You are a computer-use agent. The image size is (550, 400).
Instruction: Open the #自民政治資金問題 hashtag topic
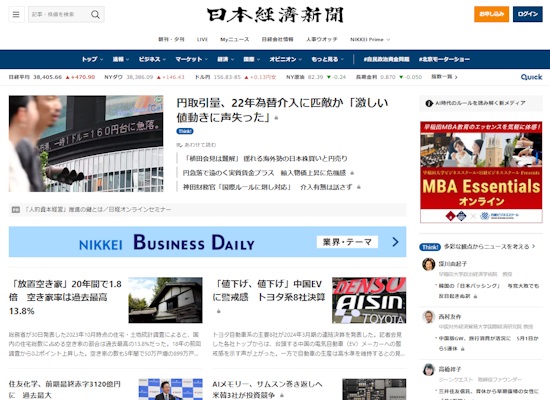click(x=387, y=59)
